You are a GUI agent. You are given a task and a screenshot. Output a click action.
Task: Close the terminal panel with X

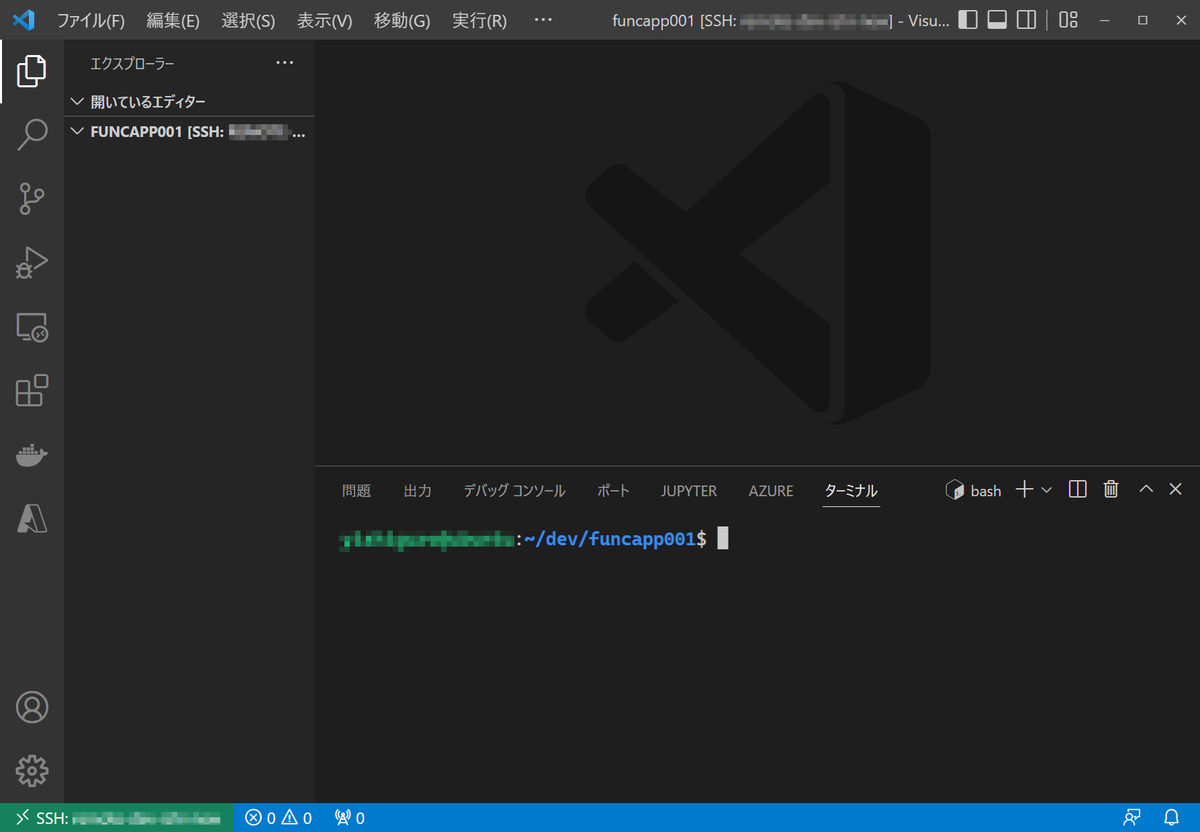coord(1176,489)
